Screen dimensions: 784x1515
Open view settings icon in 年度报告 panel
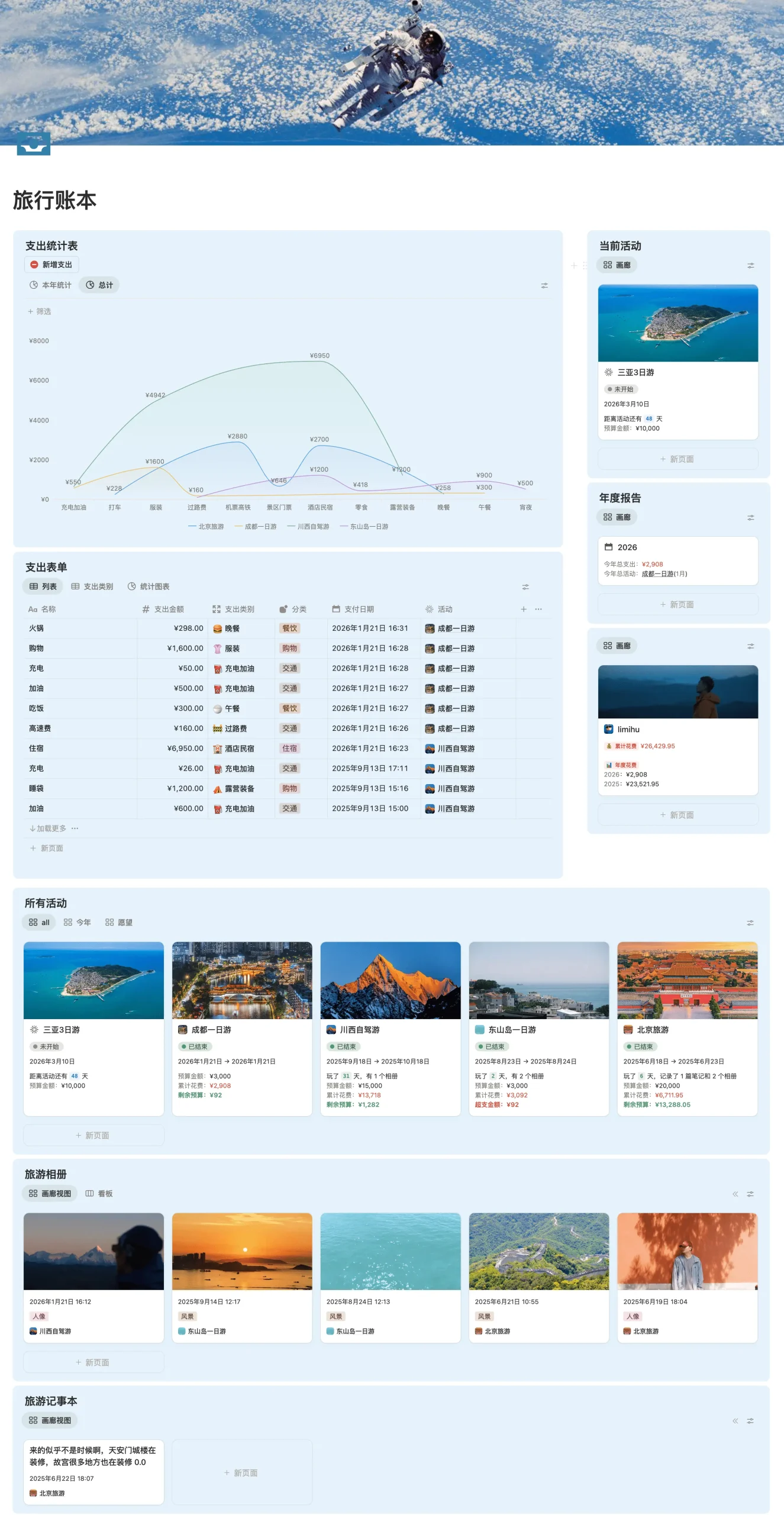pos(750,518)
